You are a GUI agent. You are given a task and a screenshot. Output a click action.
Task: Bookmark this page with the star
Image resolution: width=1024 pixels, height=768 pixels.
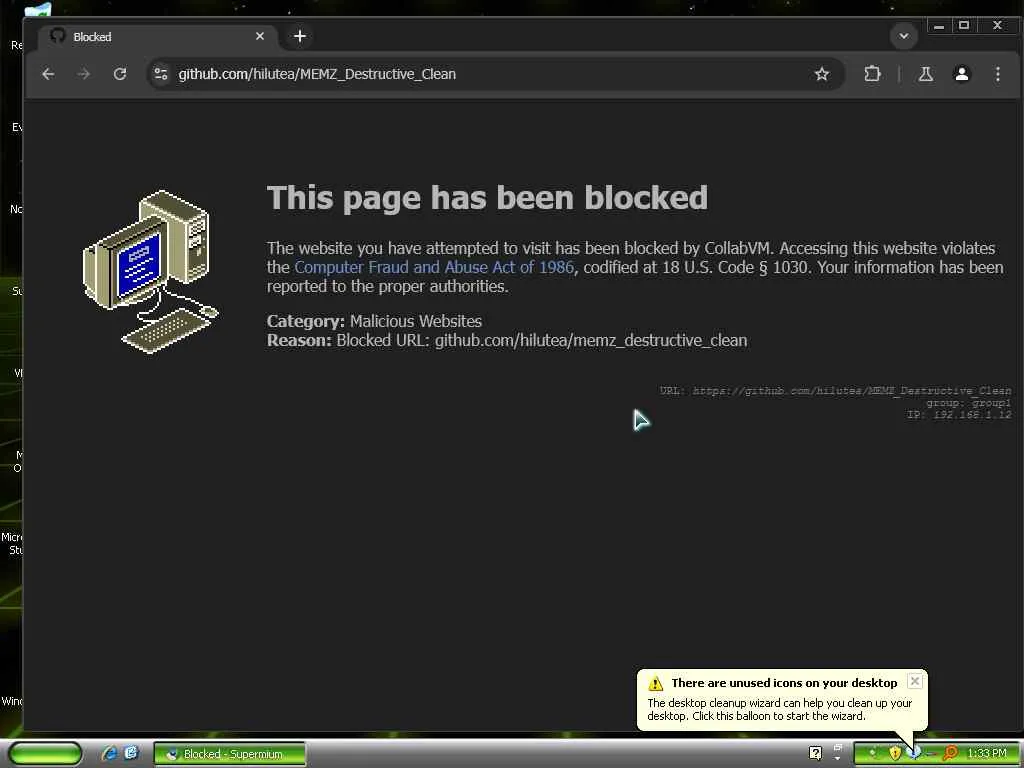(822, 74)
